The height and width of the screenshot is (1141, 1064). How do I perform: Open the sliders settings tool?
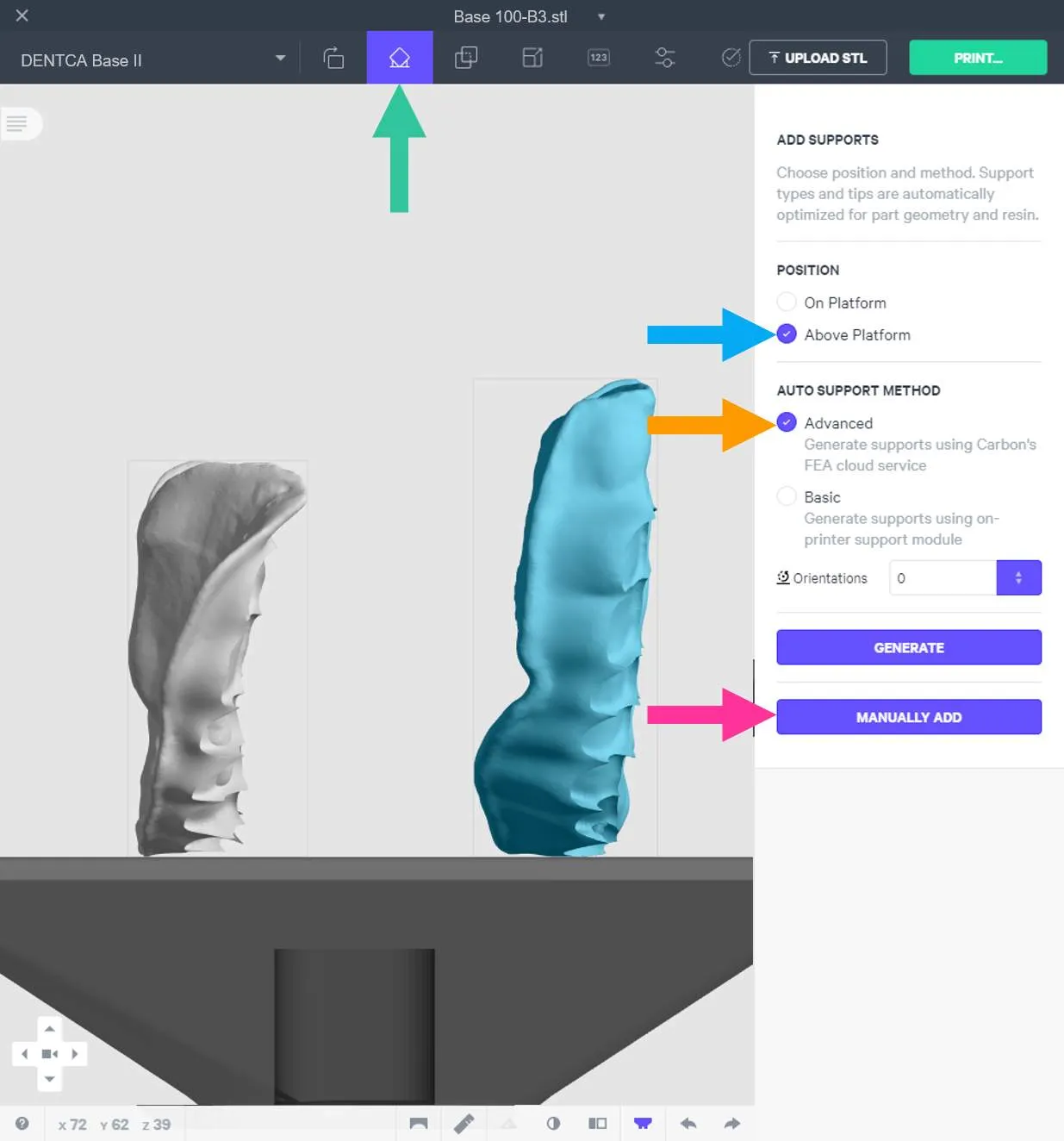pyautogui.click(x=665, y=58)
